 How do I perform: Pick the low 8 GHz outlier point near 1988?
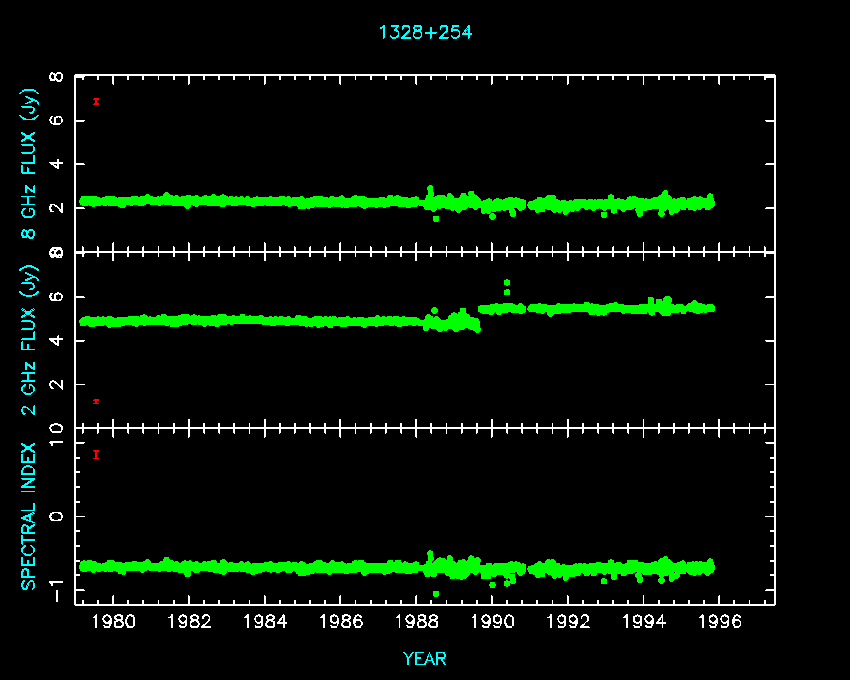(436, 218)
